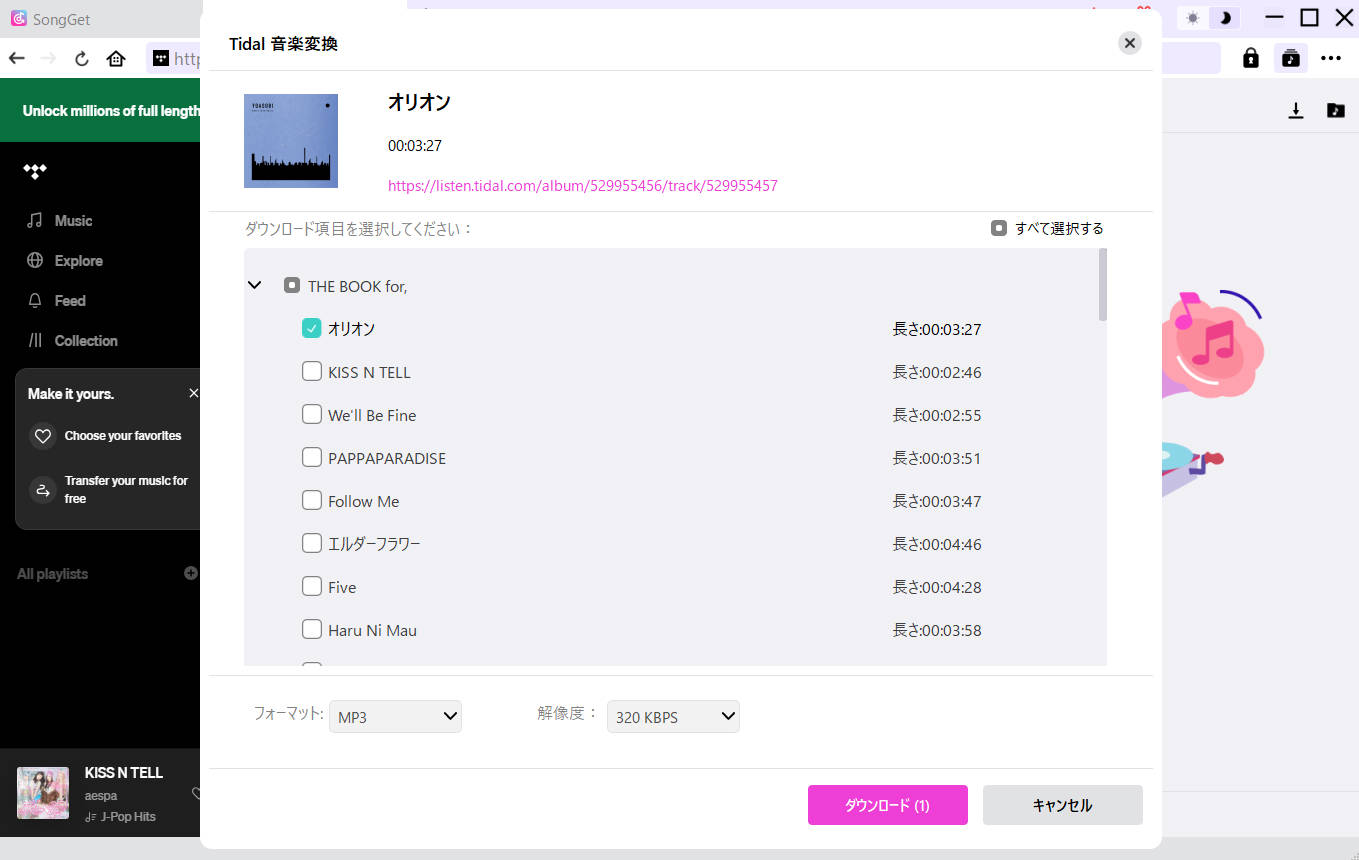The image size is (1359, 860).
Task: Toggle the THE BOOK for, album checkbox
Action: pos(292,285)
